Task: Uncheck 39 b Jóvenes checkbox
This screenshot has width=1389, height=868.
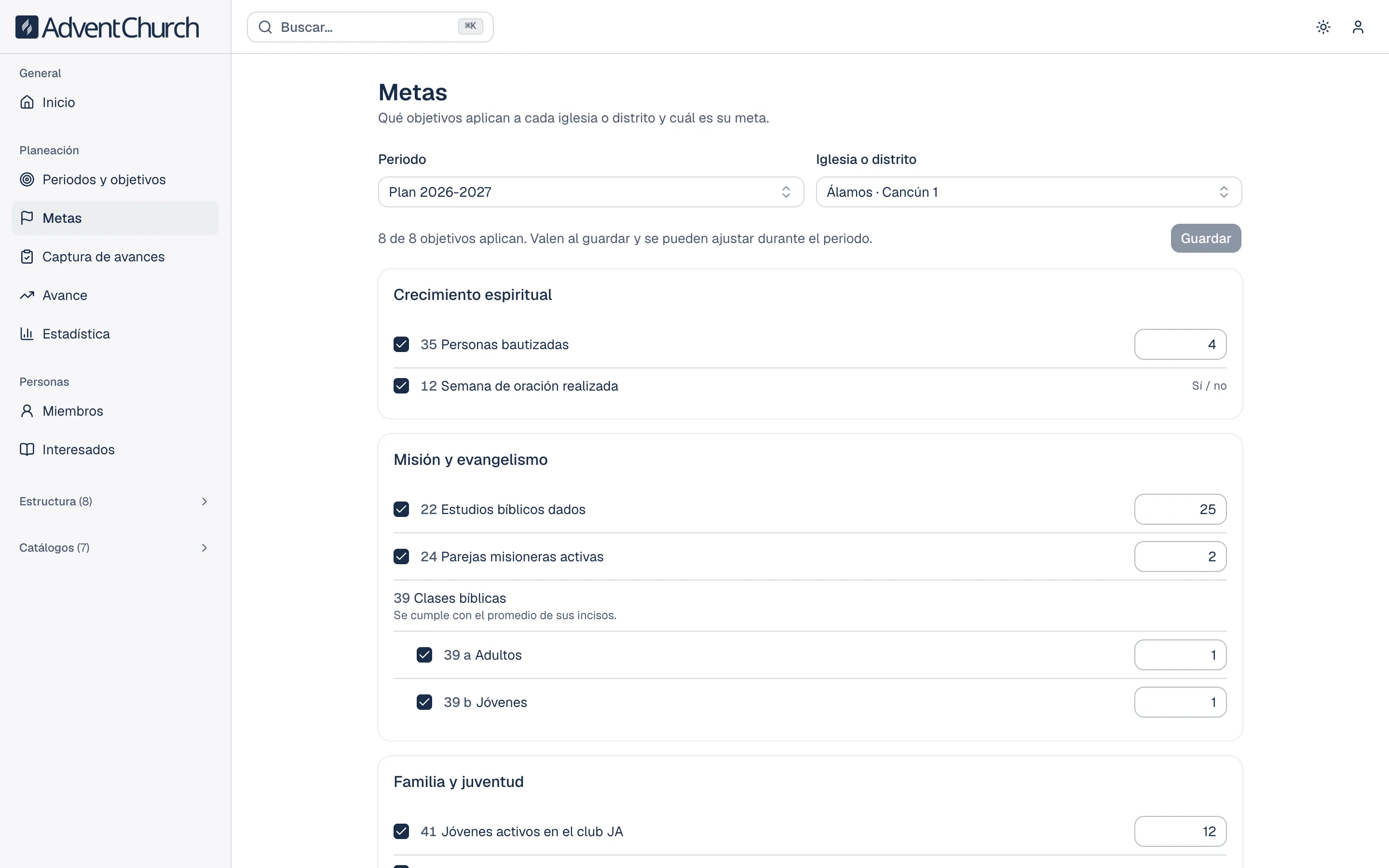Action: pos(424,702)
